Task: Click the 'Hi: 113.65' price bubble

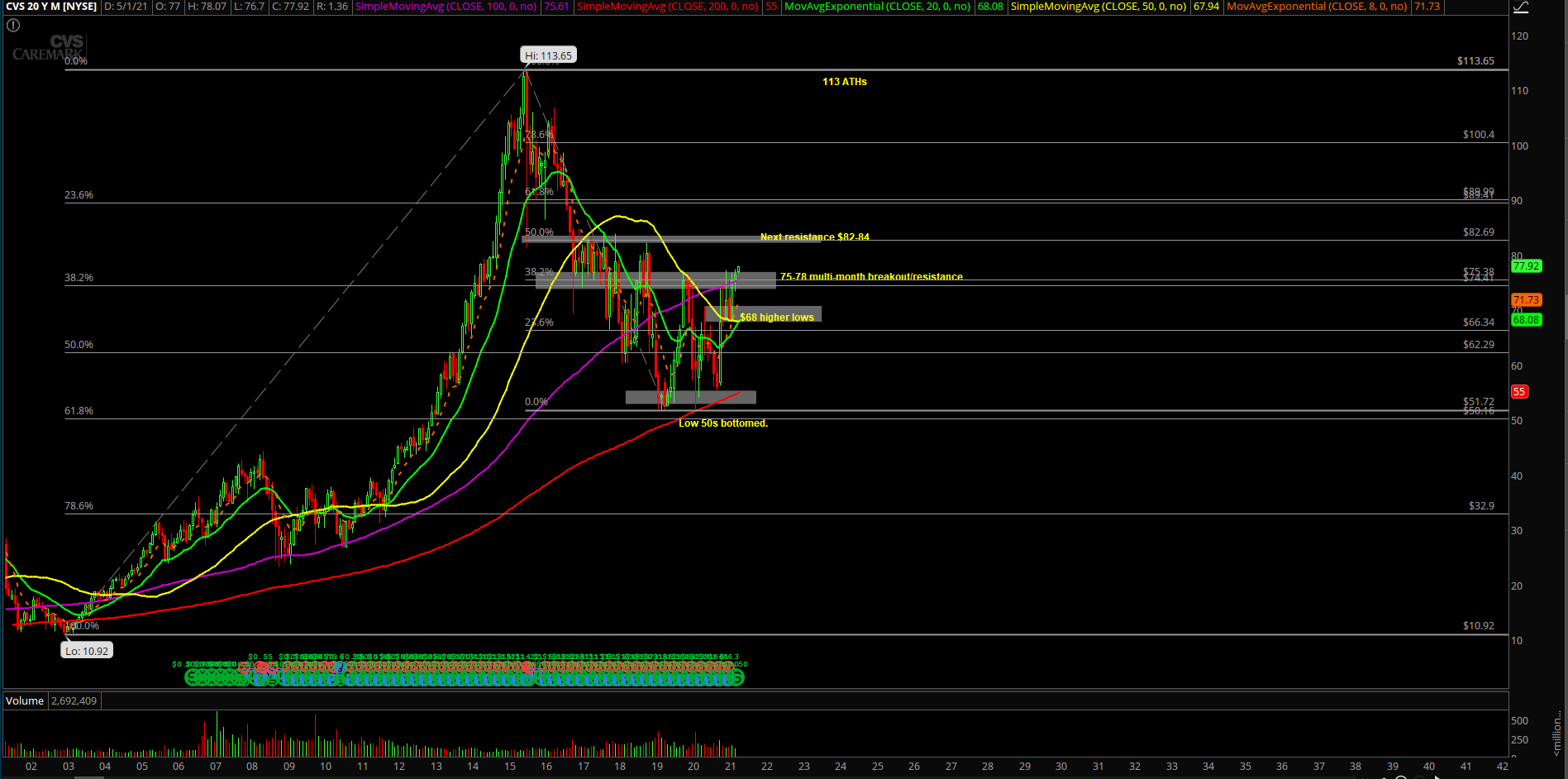Action: click(548, 55)
